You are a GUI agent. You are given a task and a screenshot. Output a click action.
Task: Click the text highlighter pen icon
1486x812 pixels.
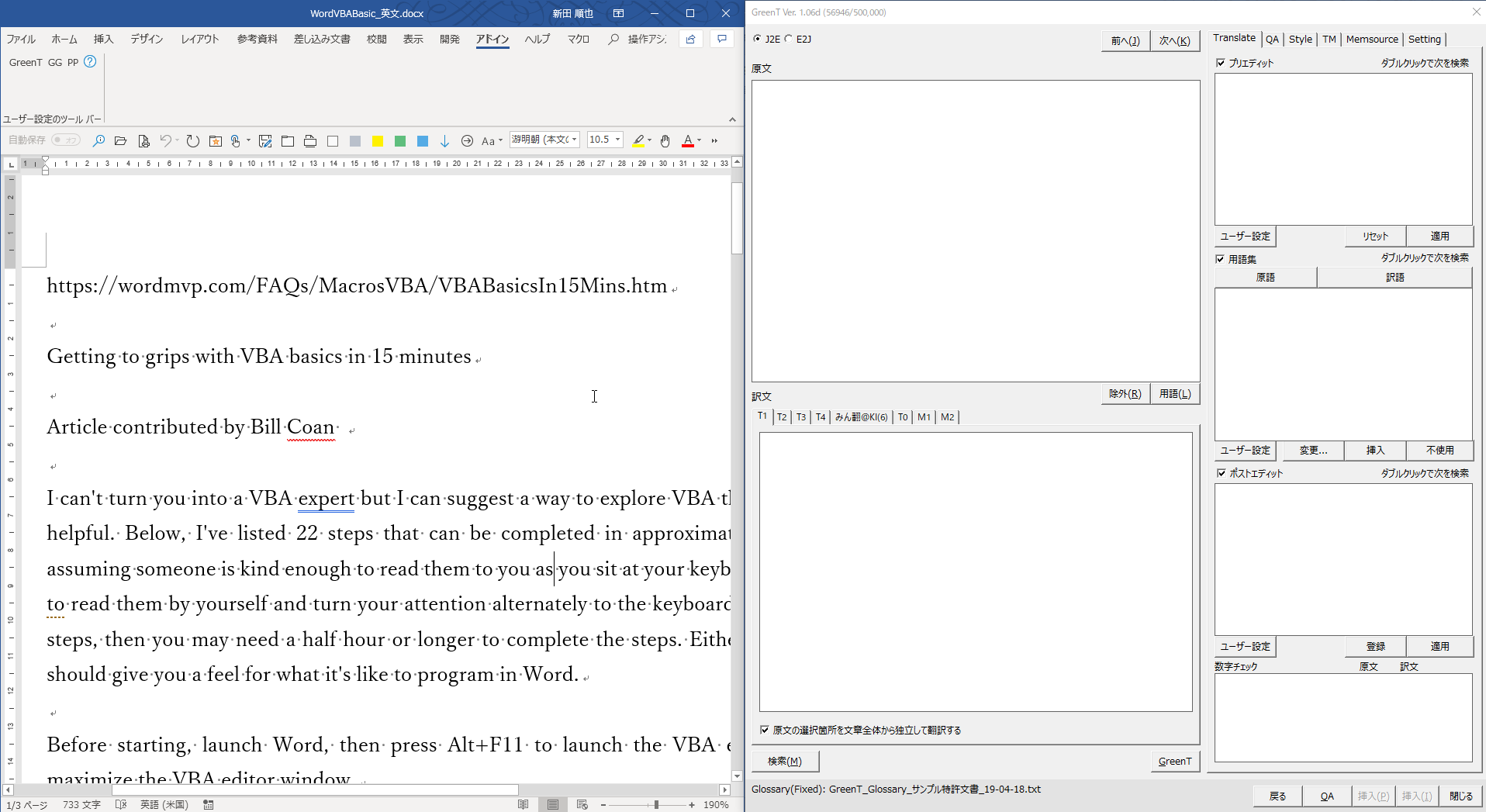click(638, 140)
